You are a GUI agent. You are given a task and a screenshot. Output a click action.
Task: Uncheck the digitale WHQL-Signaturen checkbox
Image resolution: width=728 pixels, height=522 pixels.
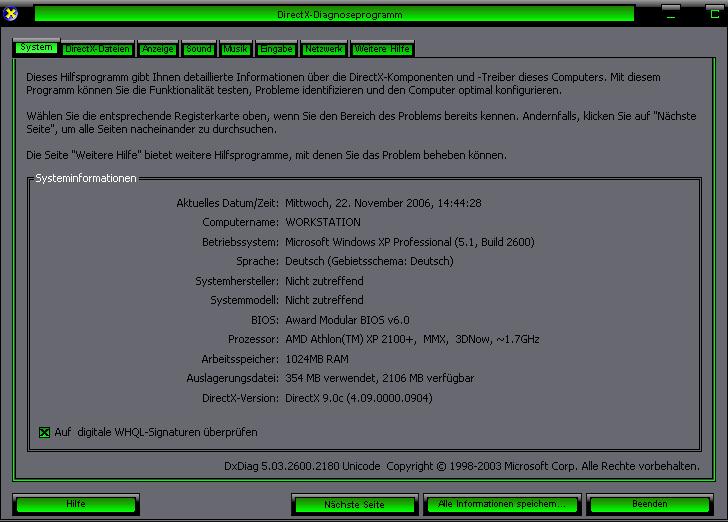click(45, 433)
